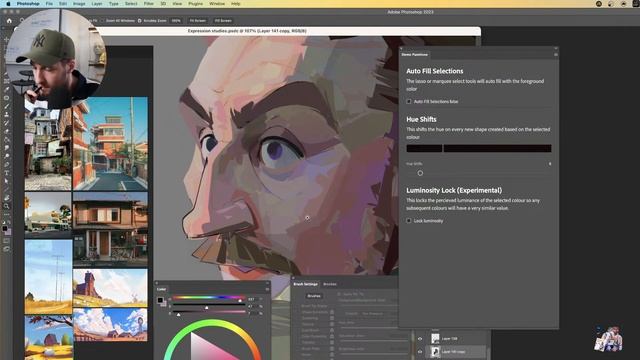Toggle the Scrubby Zoom checkbox
640x360 pixels.
point(139,20)
